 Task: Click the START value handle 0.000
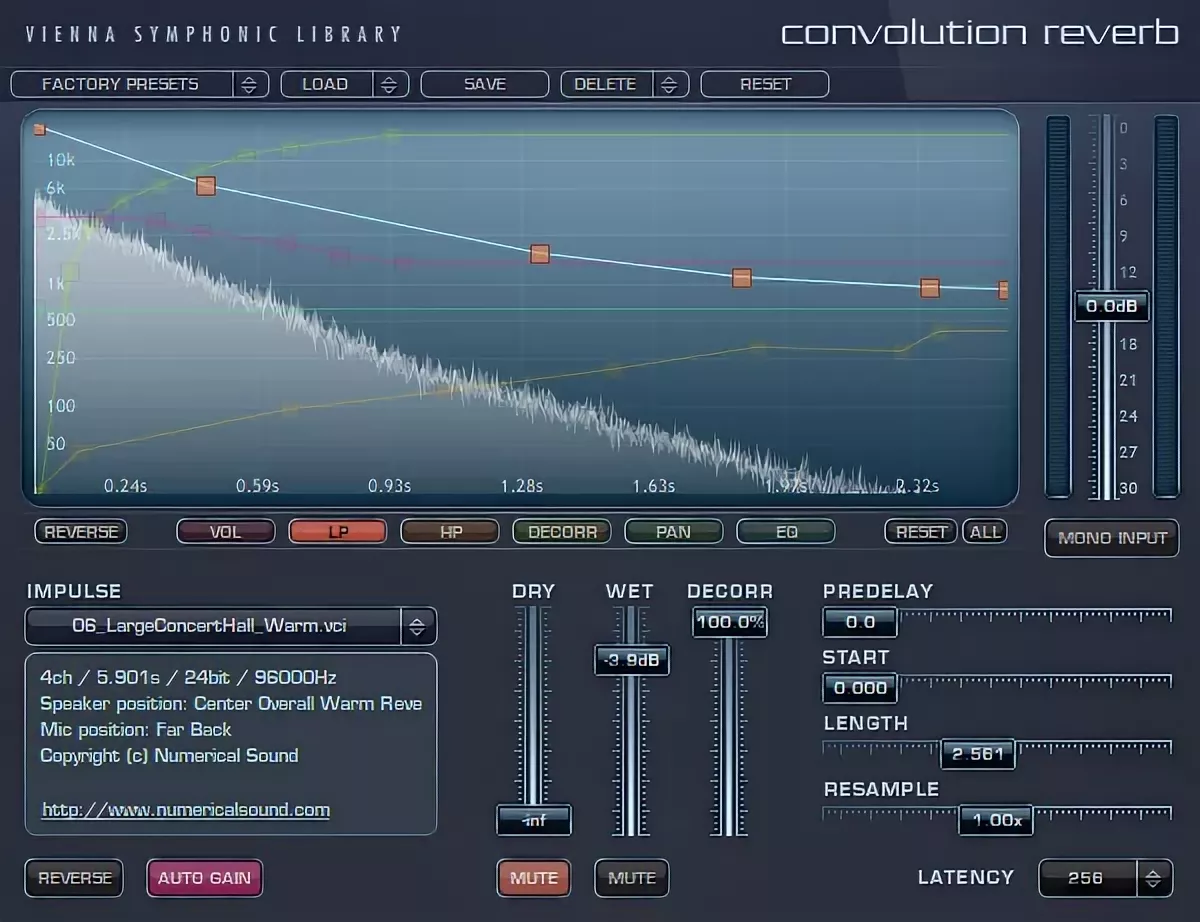860,688
